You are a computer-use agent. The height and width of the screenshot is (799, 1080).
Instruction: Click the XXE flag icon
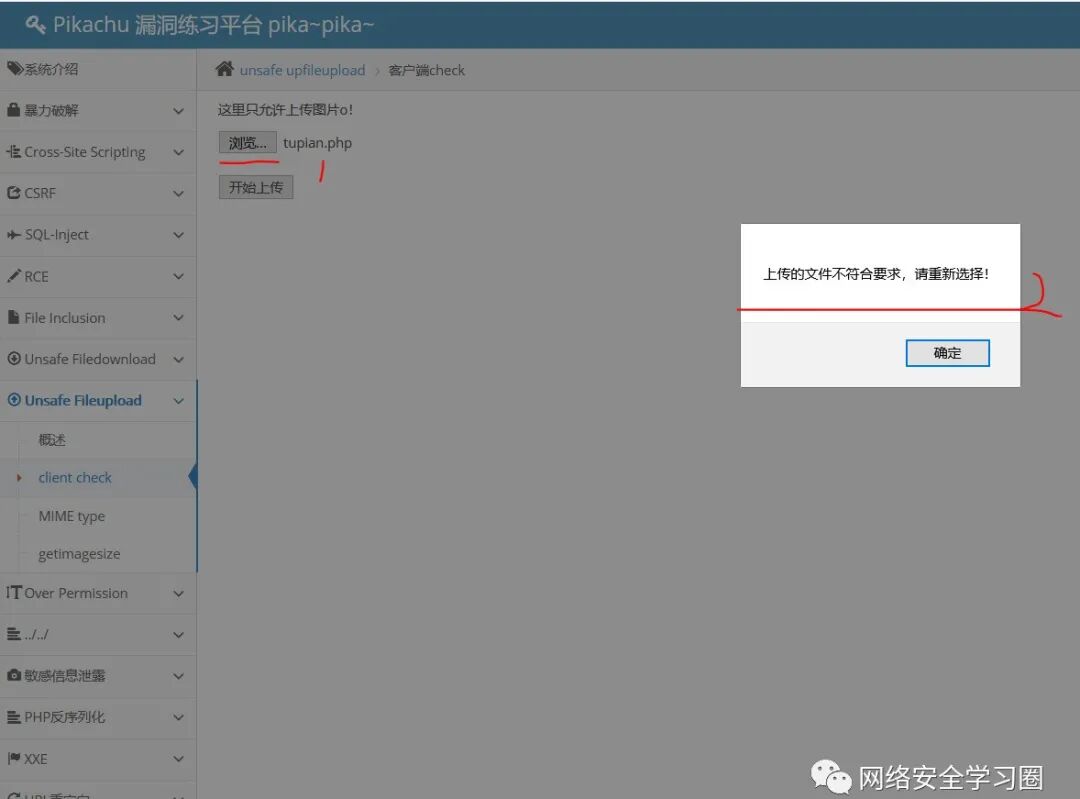(x=14, y=758)
